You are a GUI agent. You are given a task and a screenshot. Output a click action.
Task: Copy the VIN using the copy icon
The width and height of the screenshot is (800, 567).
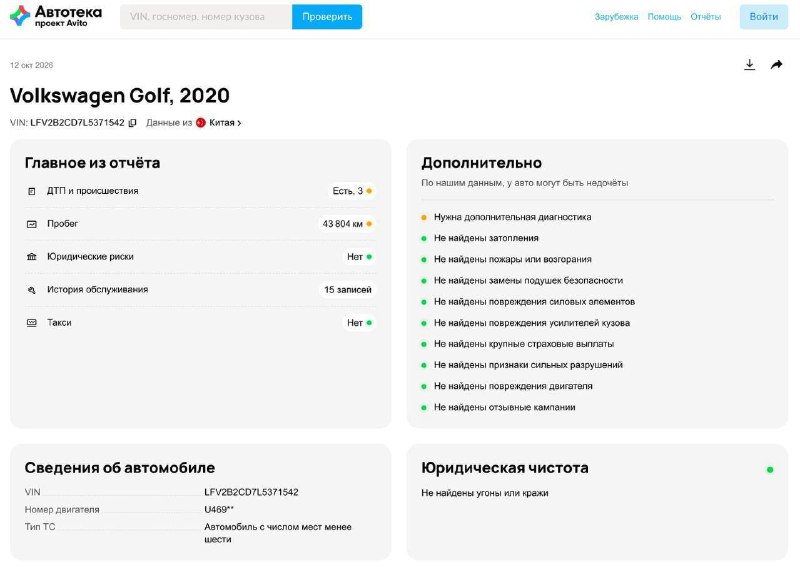tap(132, 123)
